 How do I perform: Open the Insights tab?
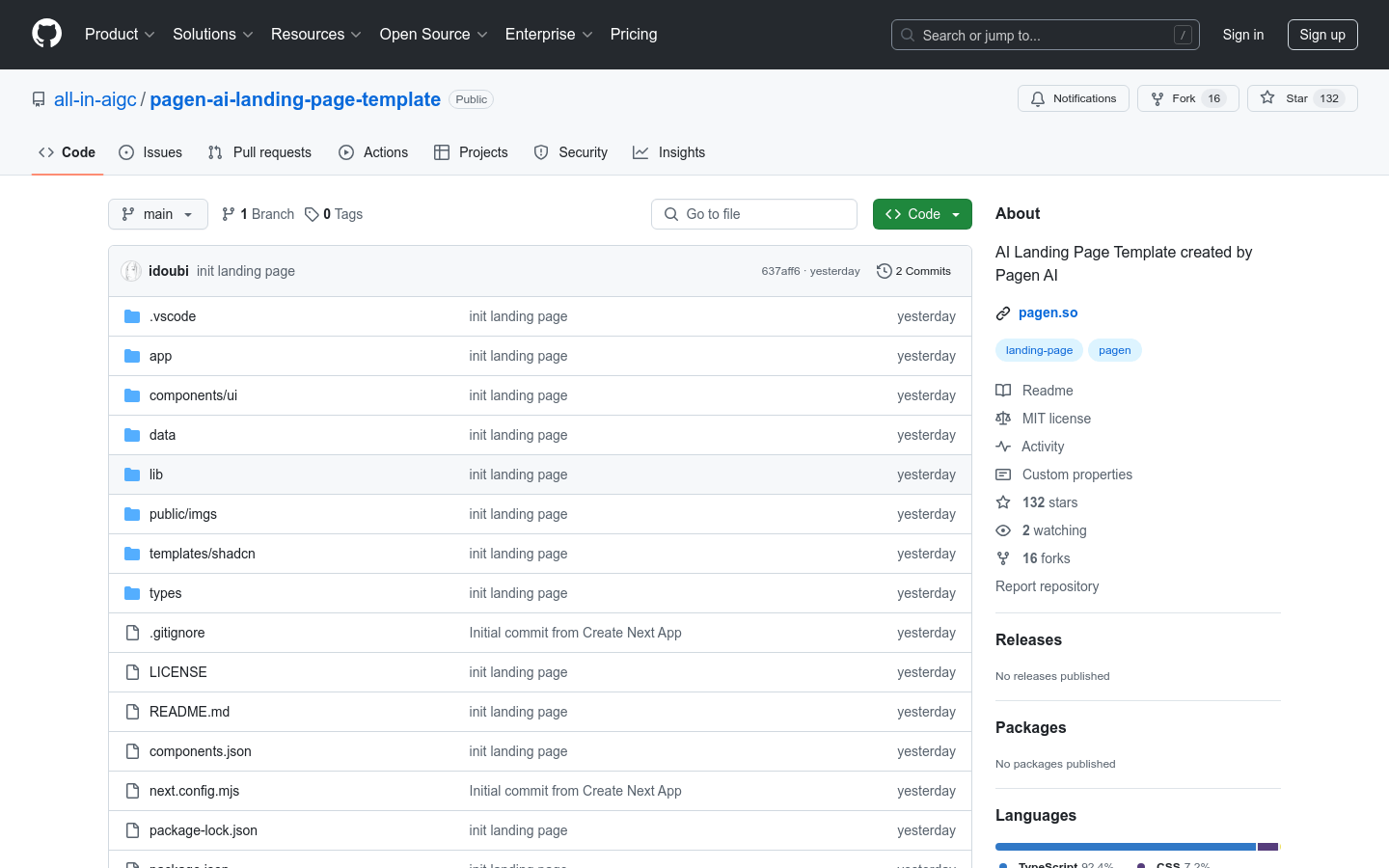(x=668, y=151)
